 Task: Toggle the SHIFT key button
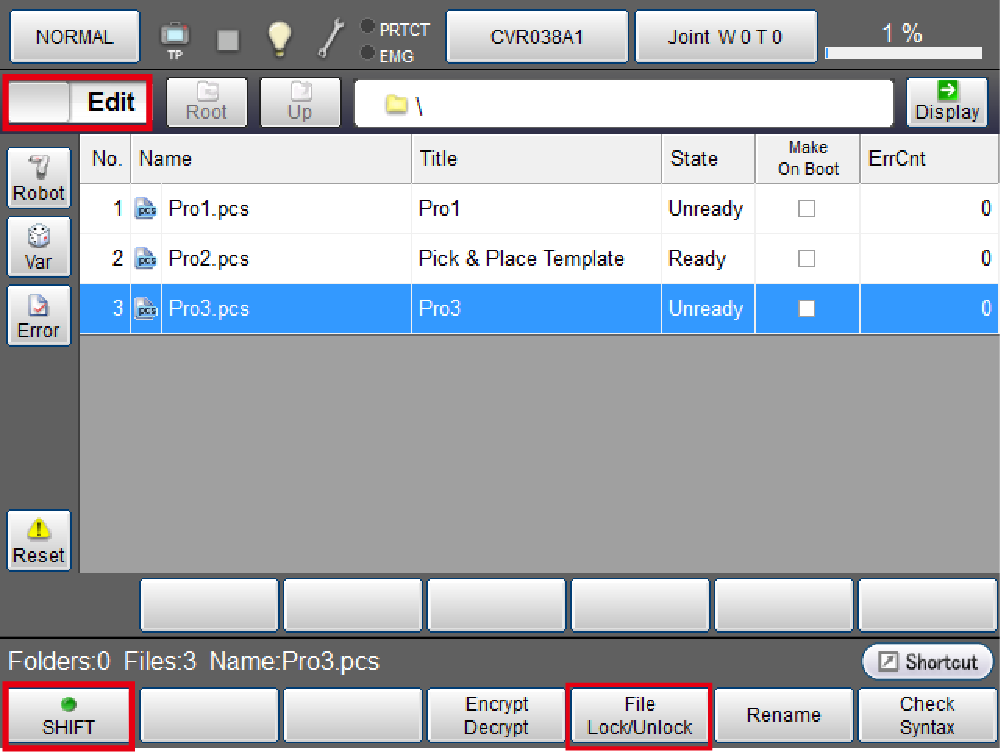(x=69, y=716)
